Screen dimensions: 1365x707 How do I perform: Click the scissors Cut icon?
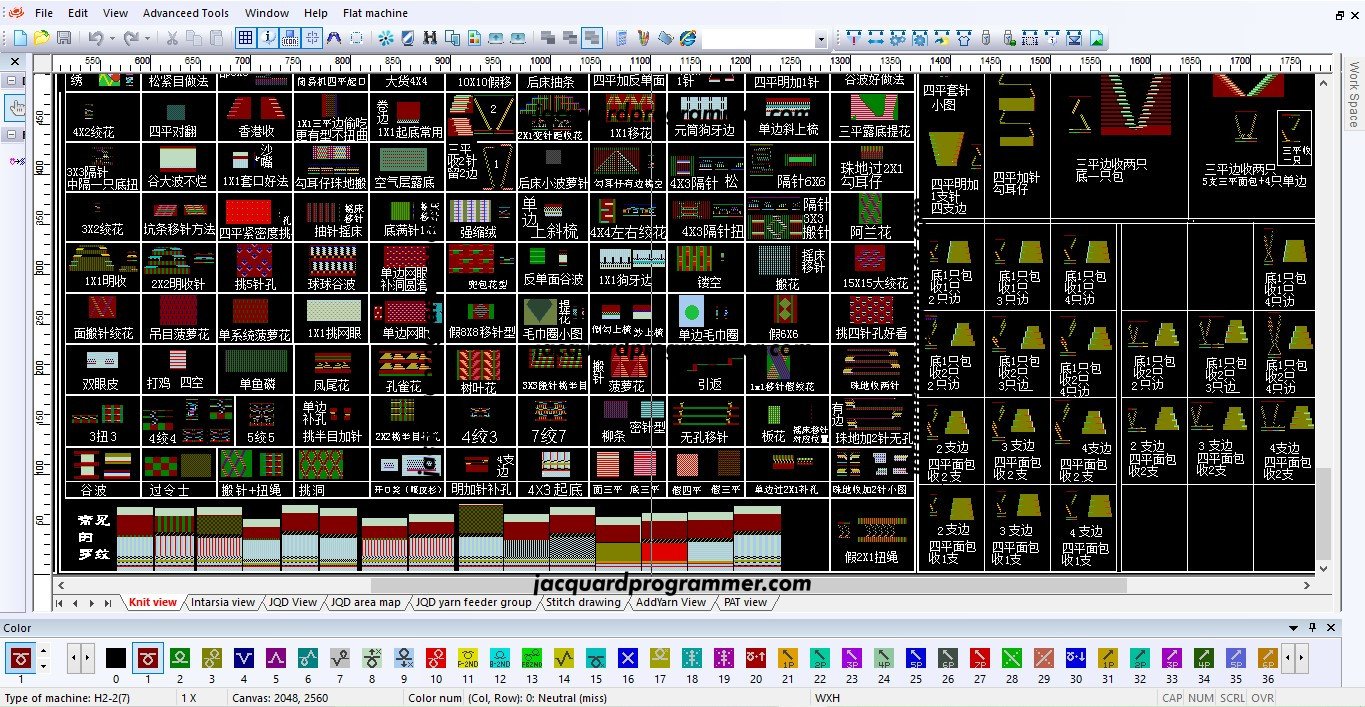tap(172, 38)
